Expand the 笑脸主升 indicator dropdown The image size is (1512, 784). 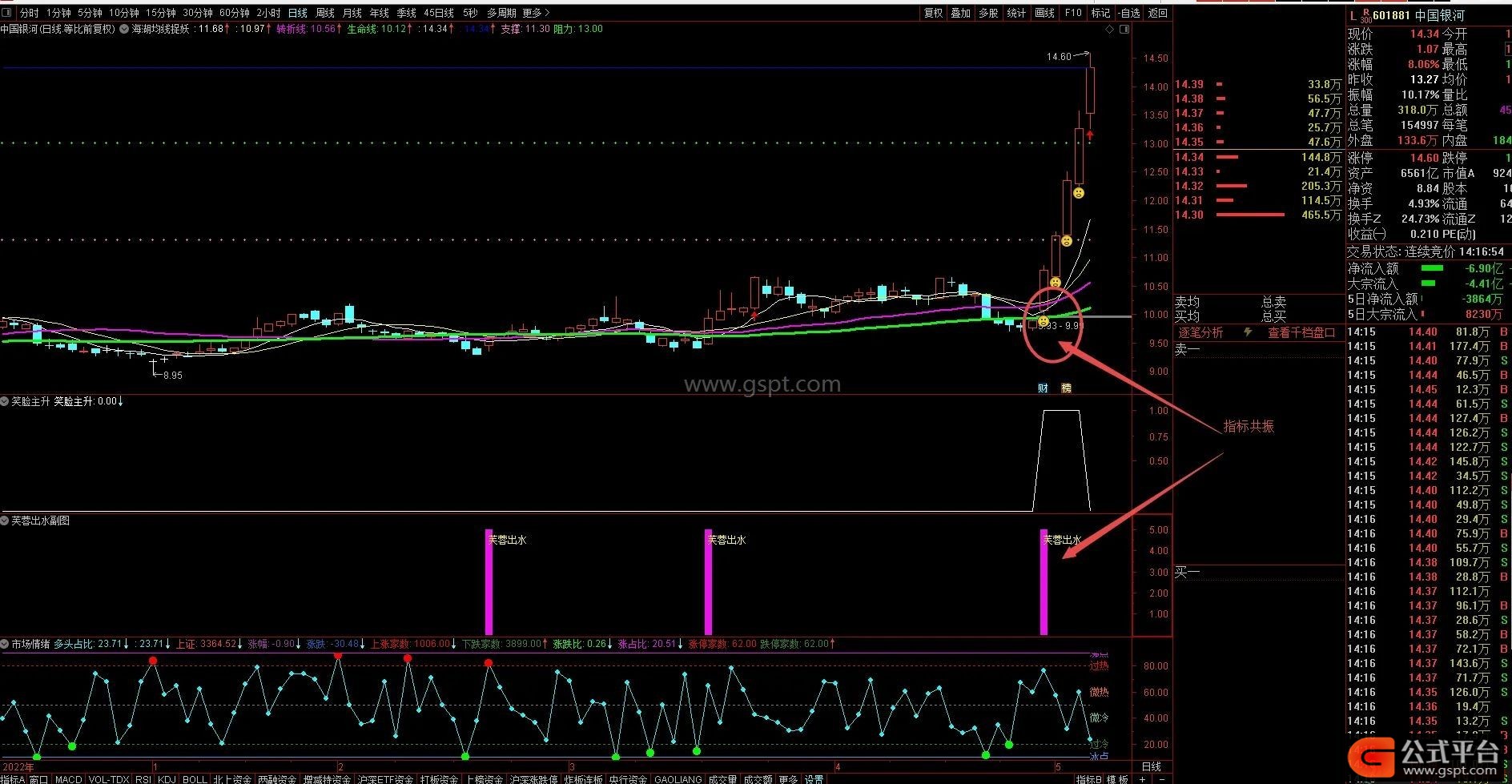pos(5,401)
